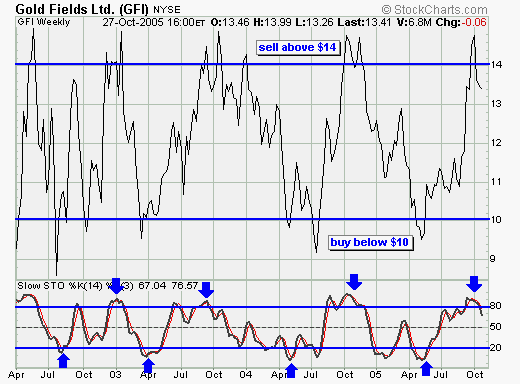Click the 'Gold Fields Ltd. (GFI)' chart title
The image size is (520, 384).
click(x=82, y=9)
